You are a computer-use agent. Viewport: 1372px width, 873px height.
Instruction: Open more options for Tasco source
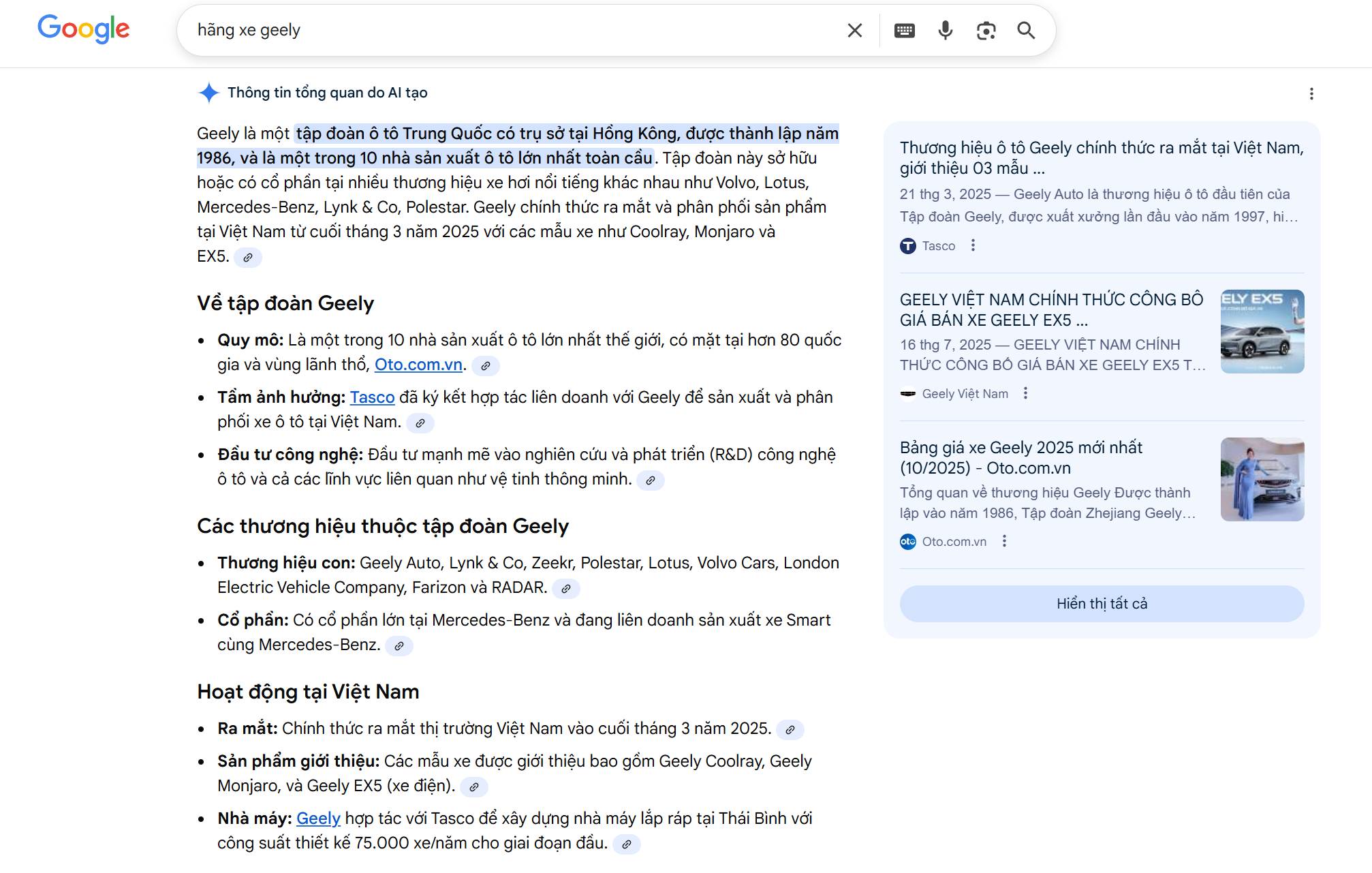[973, 245]
